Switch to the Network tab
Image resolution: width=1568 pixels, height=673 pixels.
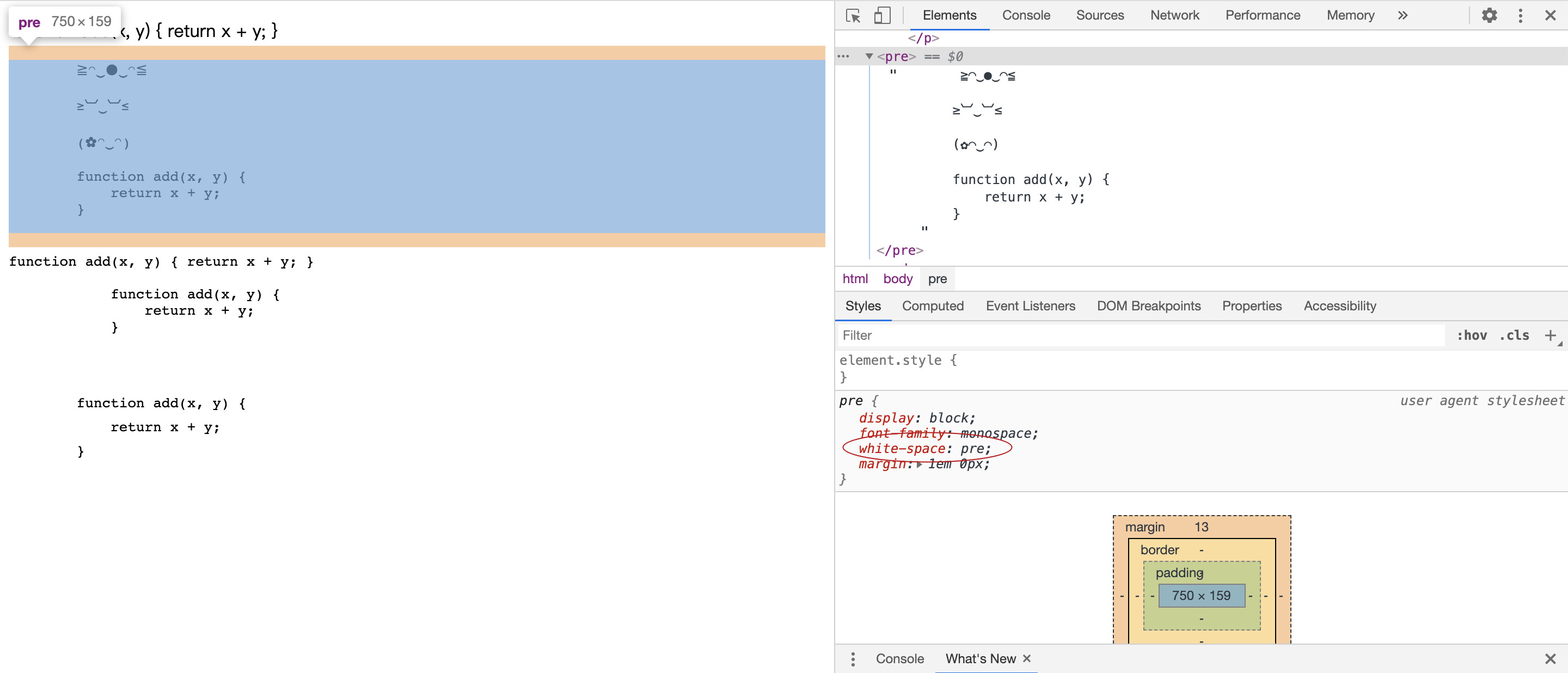tap(1174, 16)
